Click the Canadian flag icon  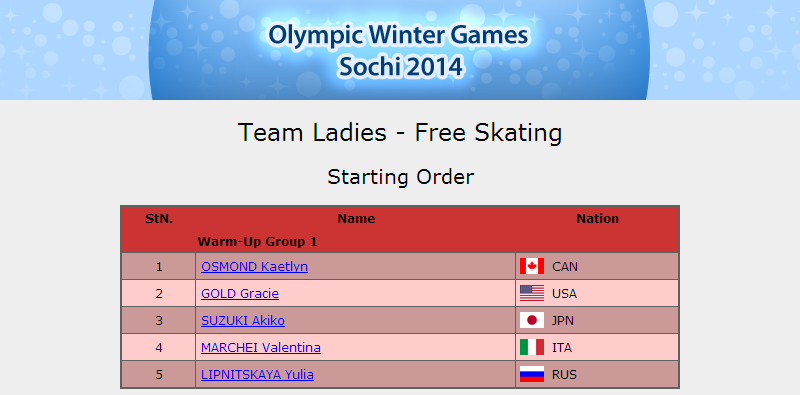pyautogui.click(x=532, y=266)
